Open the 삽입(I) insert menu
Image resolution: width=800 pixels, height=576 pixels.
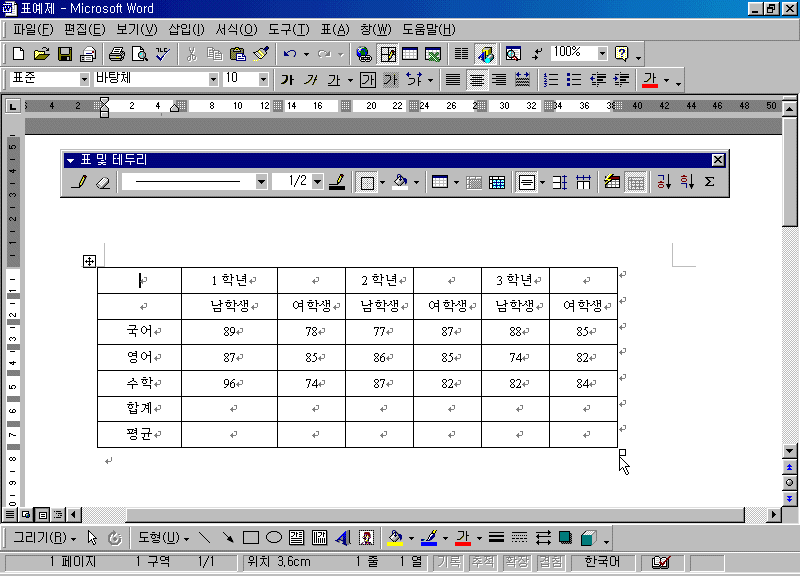tap(186, 29)
